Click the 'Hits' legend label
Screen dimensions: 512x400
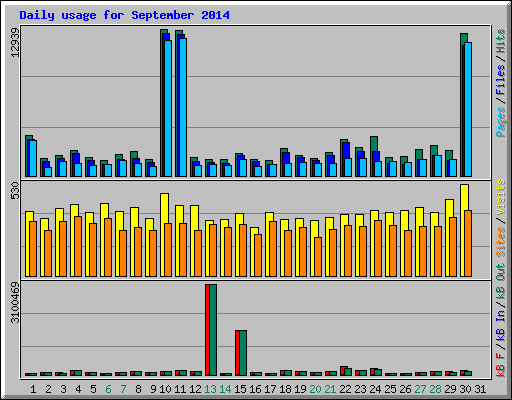pos(500,41)
